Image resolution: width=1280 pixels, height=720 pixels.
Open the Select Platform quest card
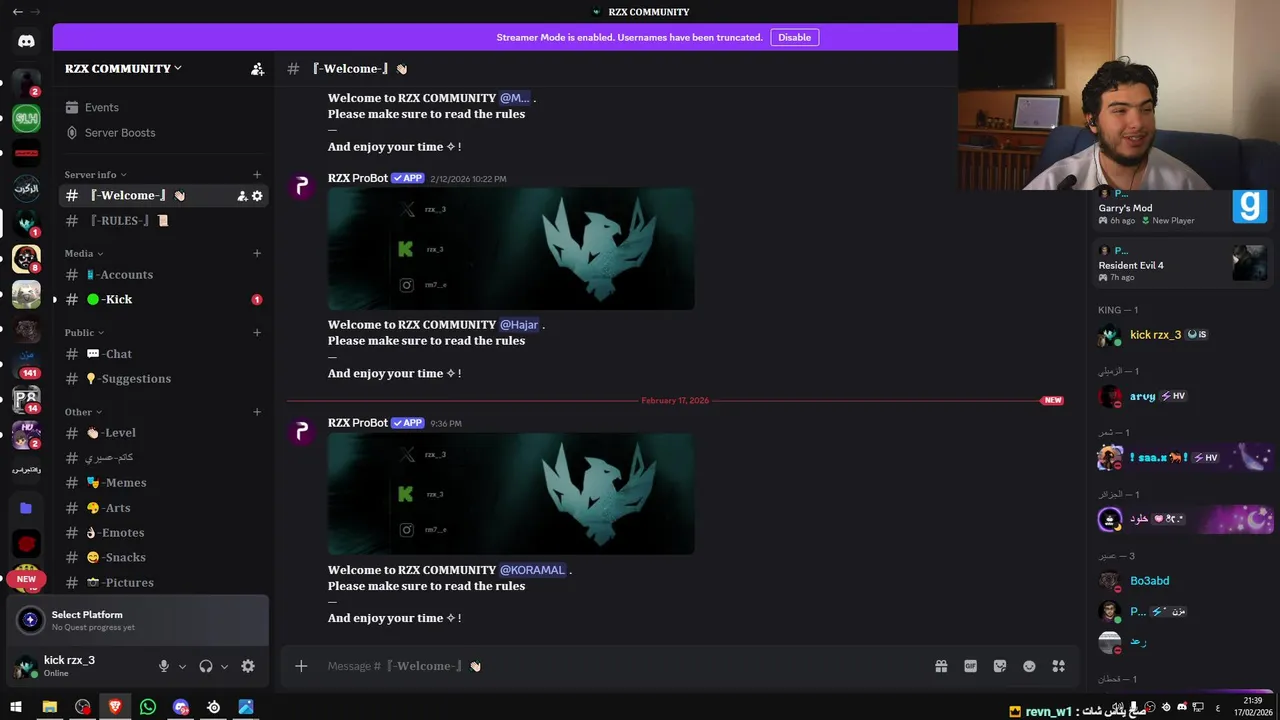pos(138,621)
